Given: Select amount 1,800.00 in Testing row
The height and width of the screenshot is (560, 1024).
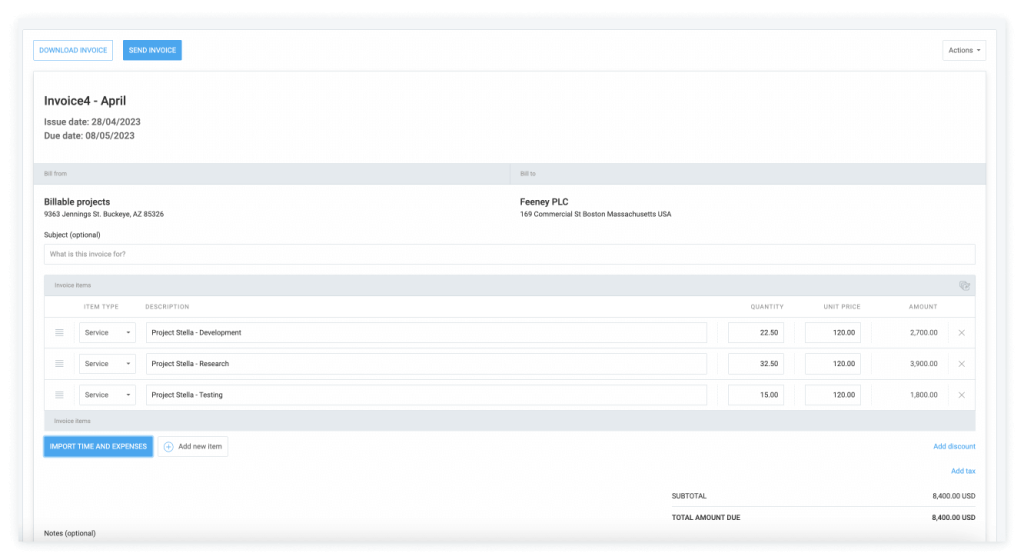Looking at the screenshot, I should (923, 395).
